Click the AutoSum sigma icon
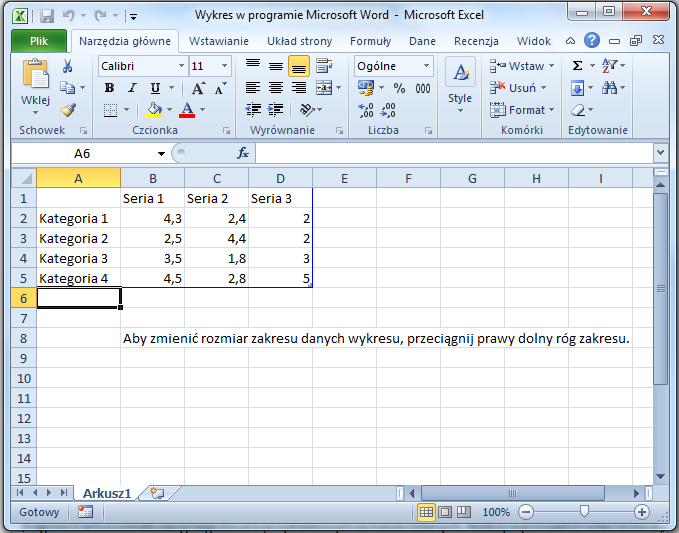The height and width of the screenshot is (533, 679). [577, 66]
